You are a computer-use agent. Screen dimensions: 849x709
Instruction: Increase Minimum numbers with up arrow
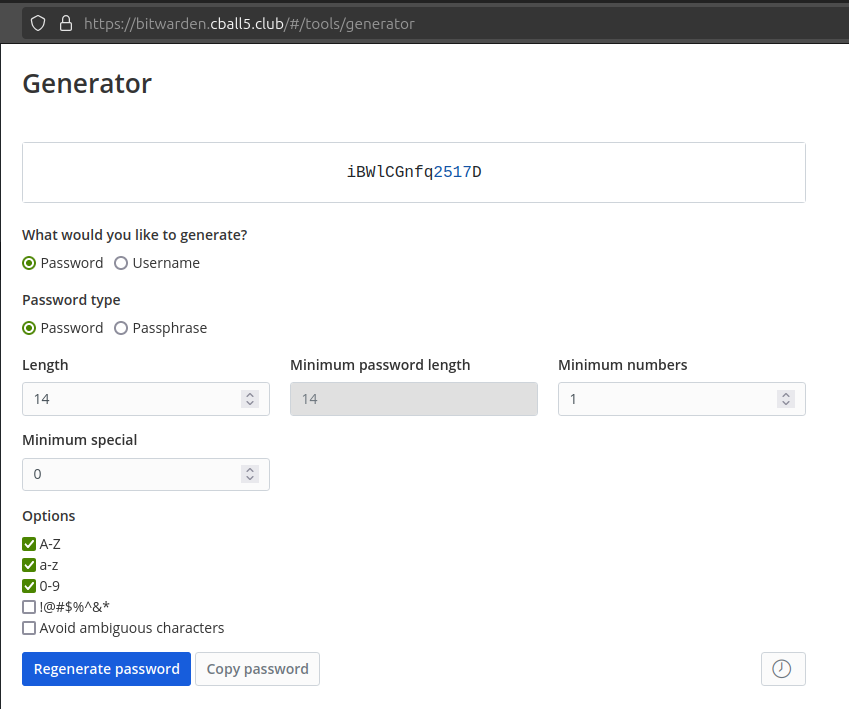786,395
